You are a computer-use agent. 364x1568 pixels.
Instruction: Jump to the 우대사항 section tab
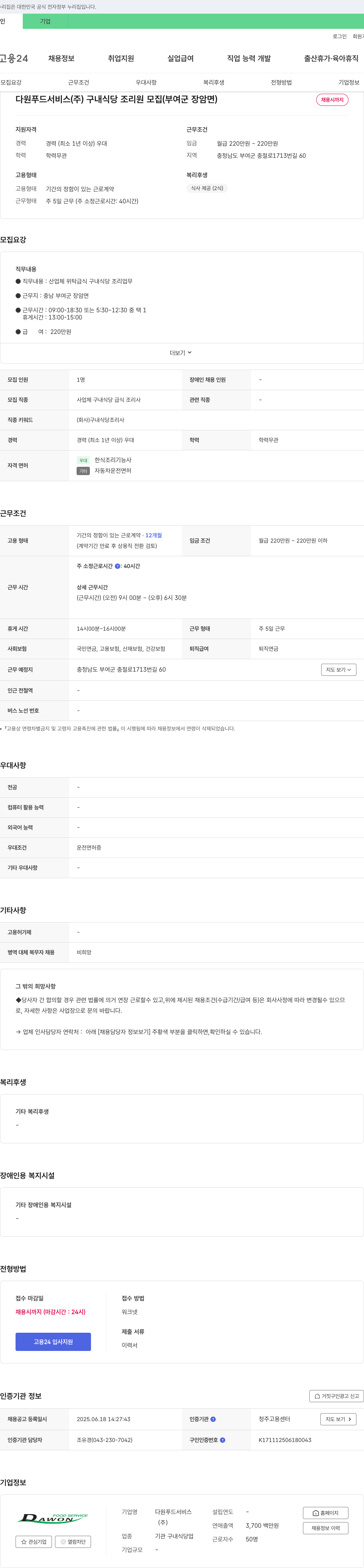pyautogui.click(x=146, y=82)
